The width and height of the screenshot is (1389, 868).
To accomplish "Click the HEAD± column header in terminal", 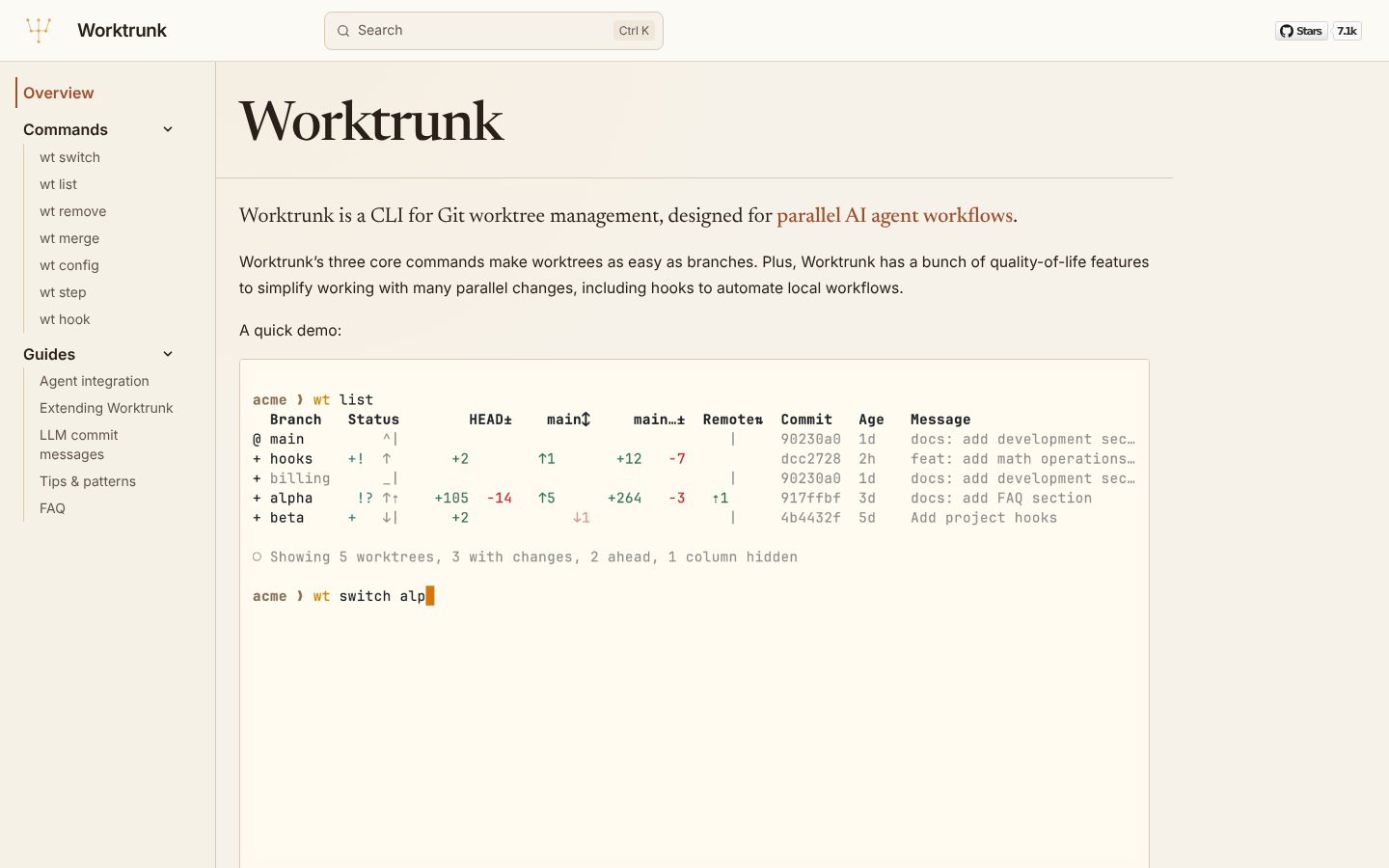I will (490, 420).
